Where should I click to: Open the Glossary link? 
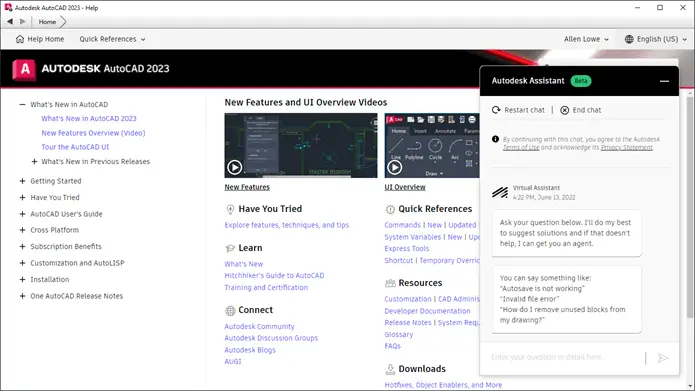click(398, 334)
